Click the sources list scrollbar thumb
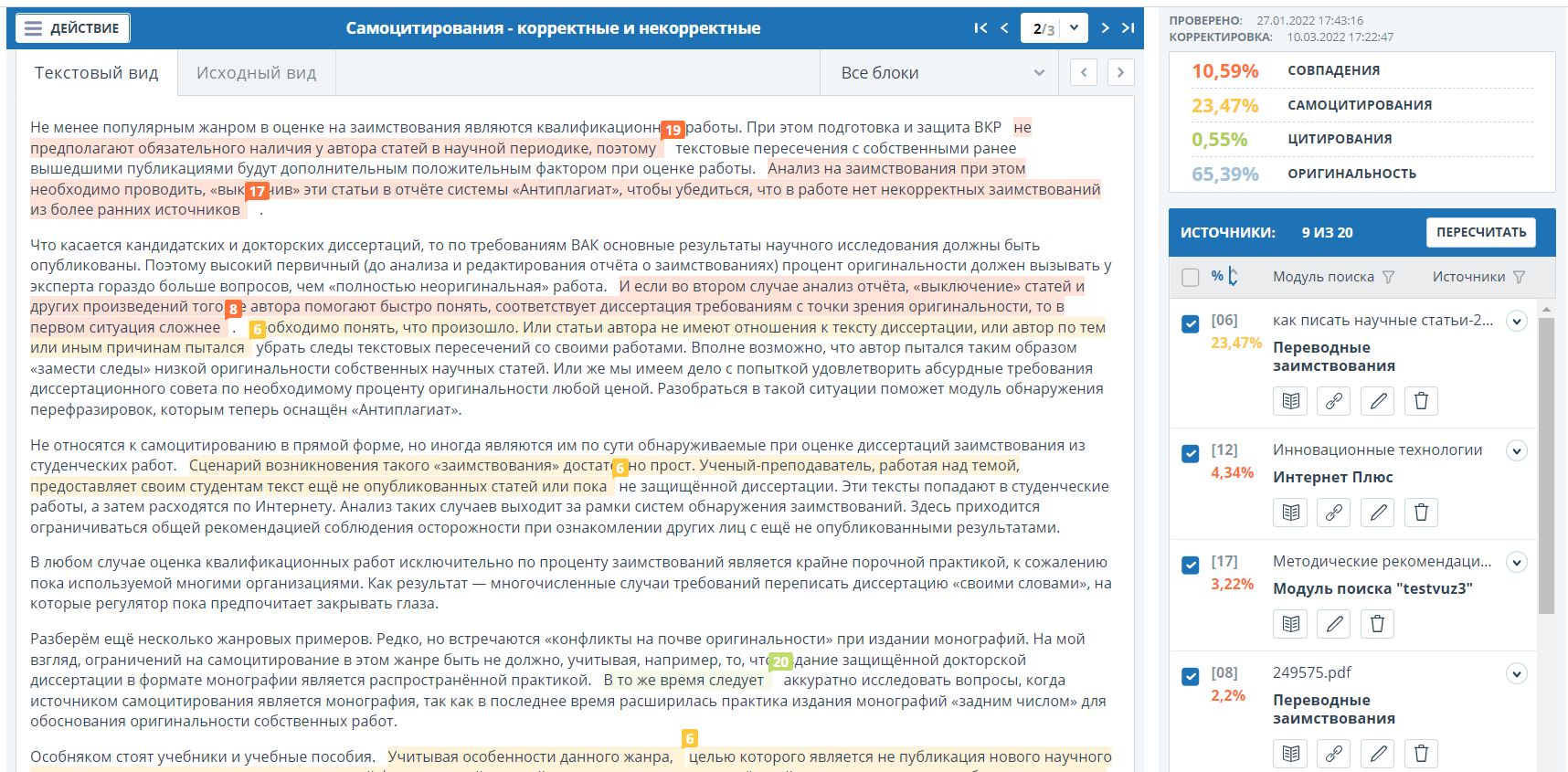Viewport: 1568px width, 772px height. click(x=1546, y=466)
